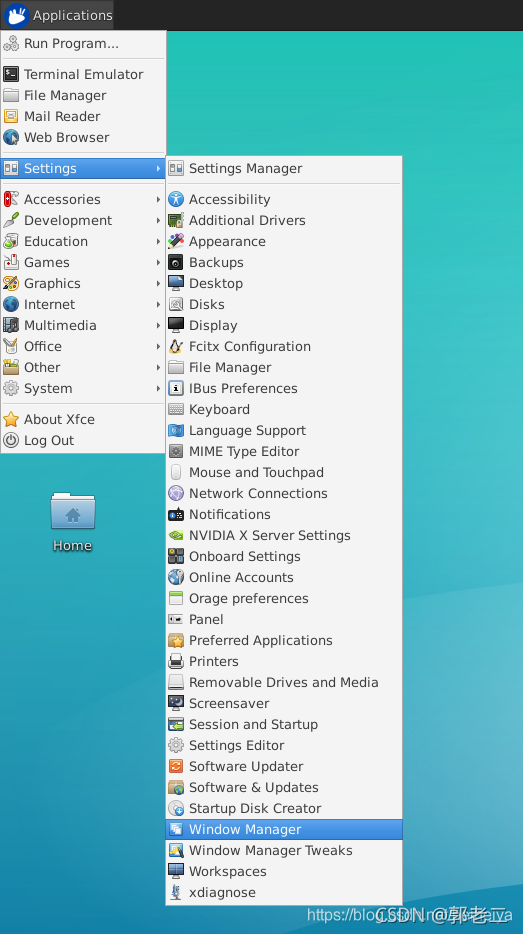The image size is (523, 934).
Task: Select the Panel entry
Action: (284, 619)
